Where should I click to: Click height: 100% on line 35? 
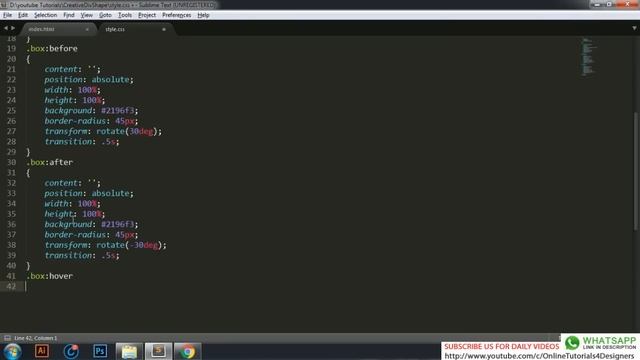click(75, 214)
